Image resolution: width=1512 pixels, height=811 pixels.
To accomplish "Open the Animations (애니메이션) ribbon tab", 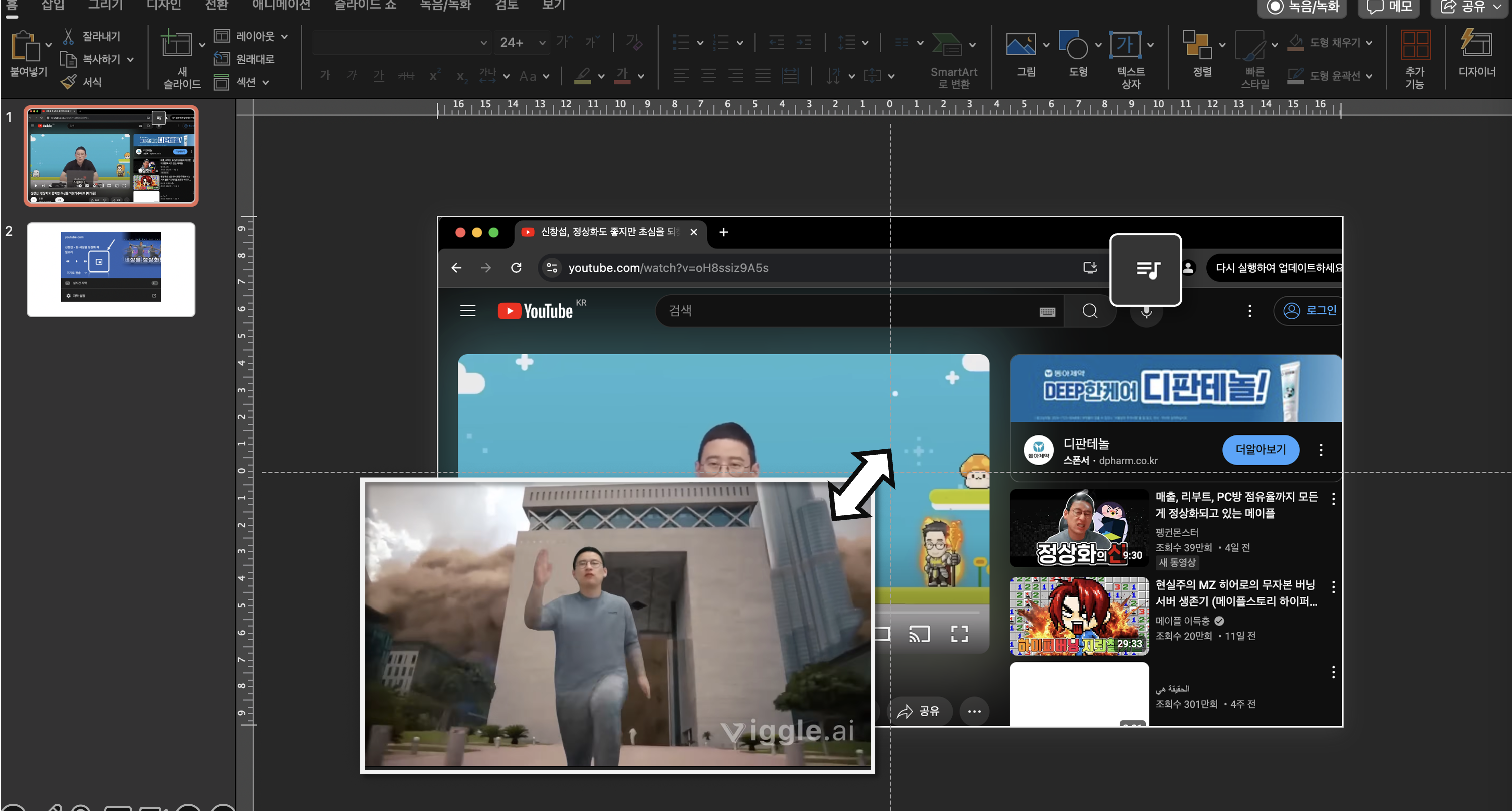I will pyautogui.click(x=281, y=6).
